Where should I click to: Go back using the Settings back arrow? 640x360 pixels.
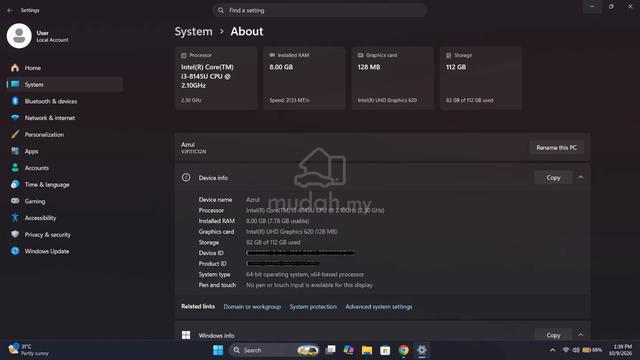pos(10,10)
